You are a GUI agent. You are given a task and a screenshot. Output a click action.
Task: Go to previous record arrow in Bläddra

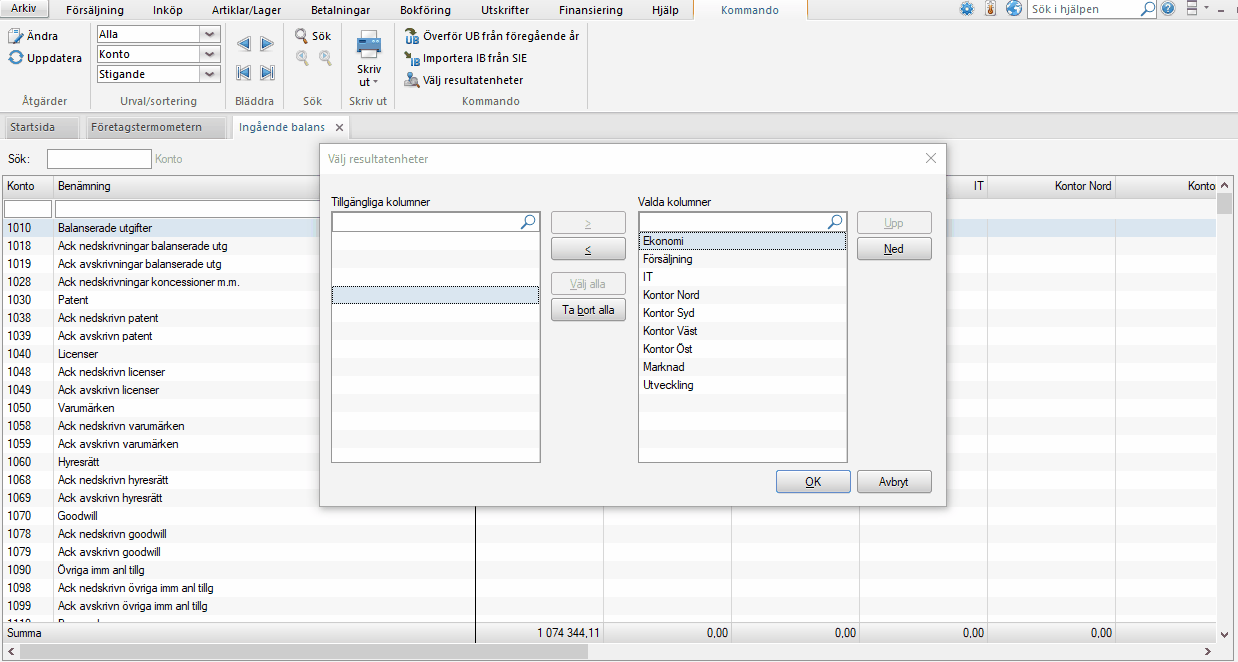tap(244, 44)
